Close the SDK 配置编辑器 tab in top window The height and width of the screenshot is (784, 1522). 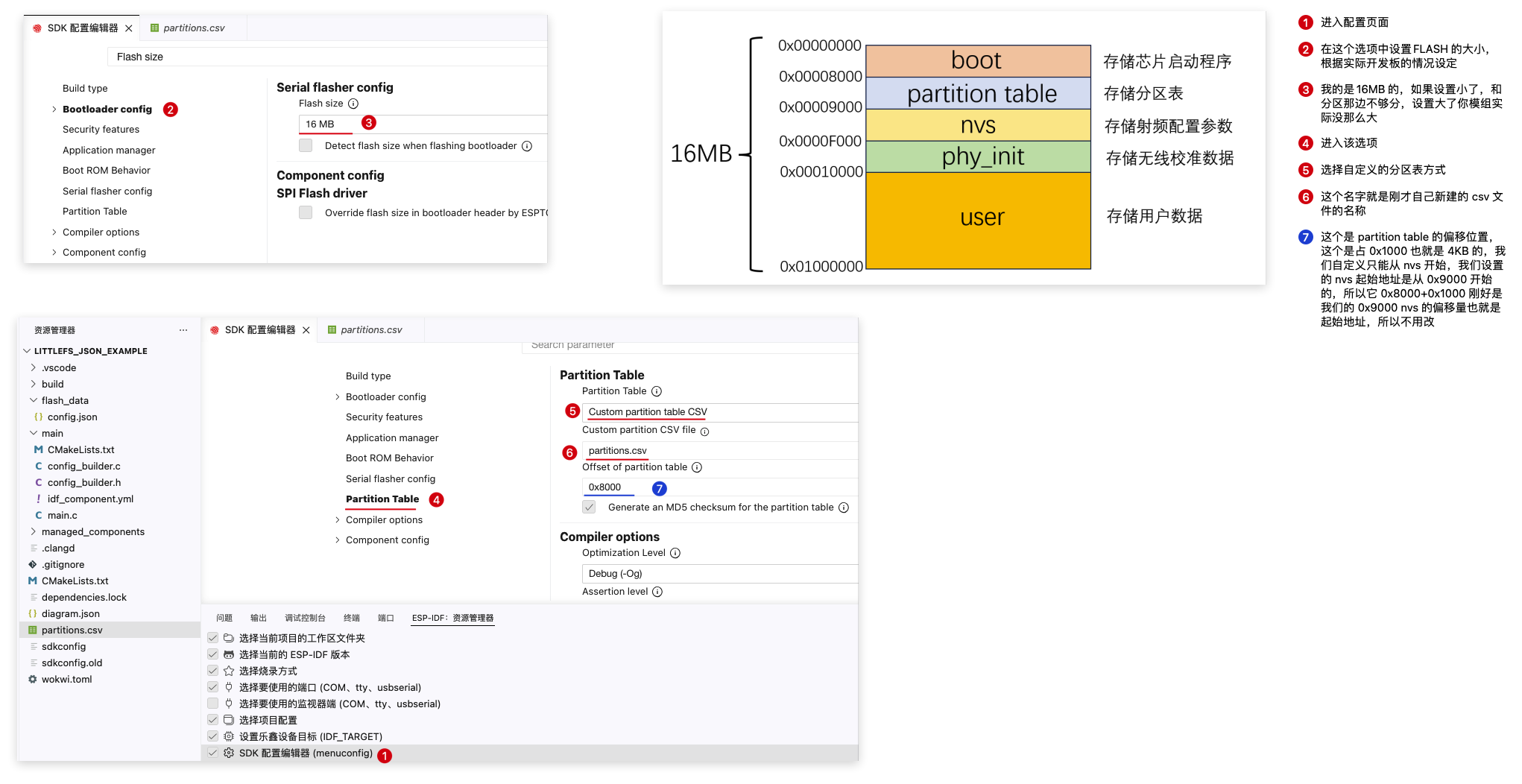[x=129, y=28]
